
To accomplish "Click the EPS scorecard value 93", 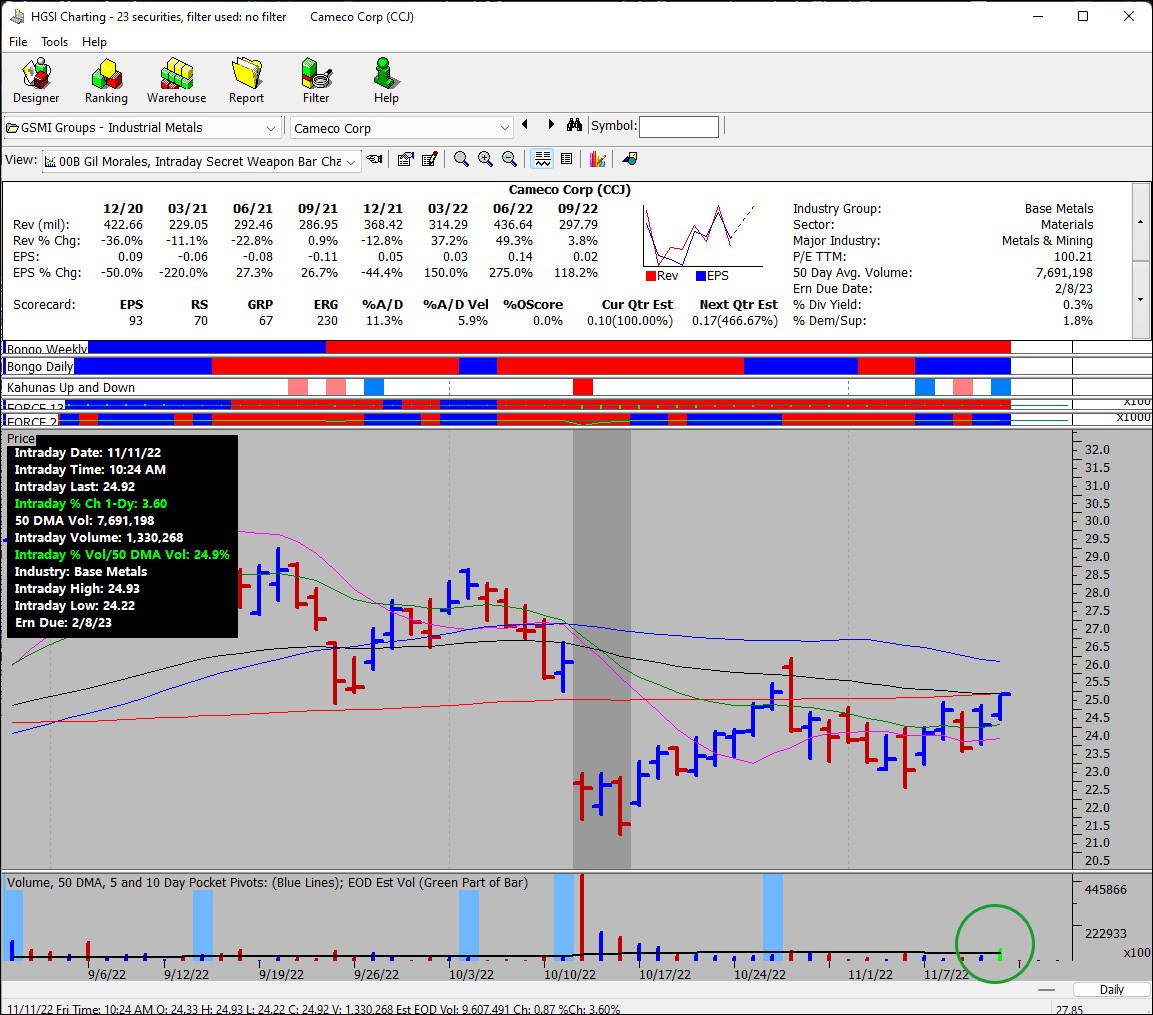I will point(135,321).
